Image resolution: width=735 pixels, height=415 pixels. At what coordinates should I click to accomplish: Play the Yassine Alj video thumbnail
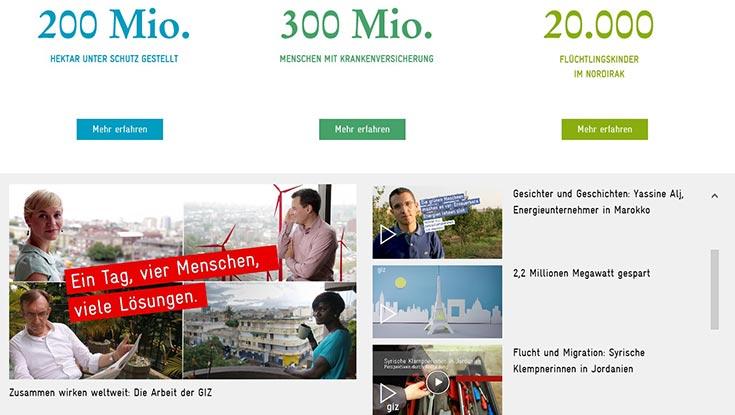click(437, 222)
